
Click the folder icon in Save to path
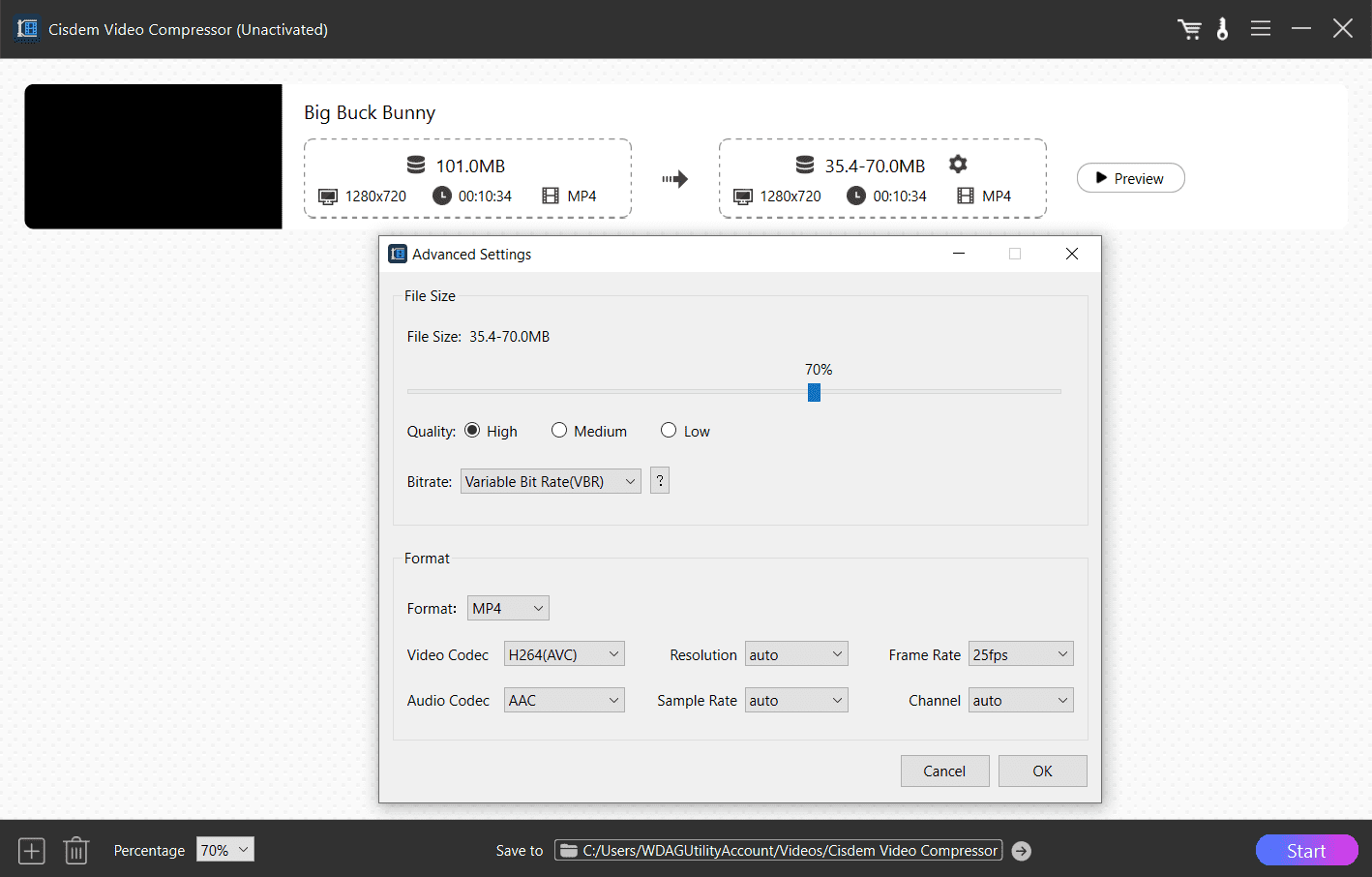[x=569, y=851]
